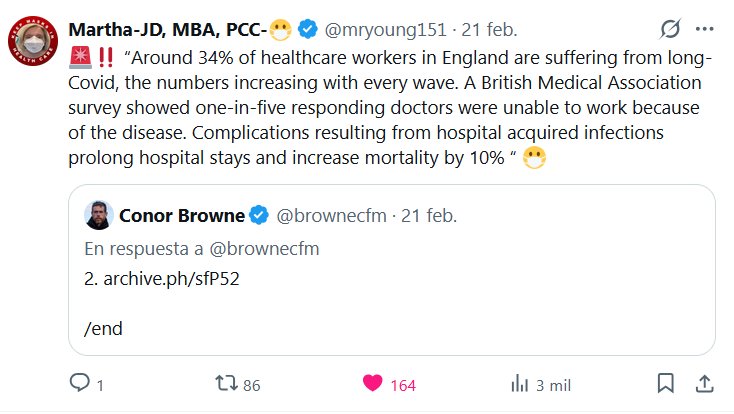This screenshot has width=734, height=414.
Task: Repost this tweet with retweet icon
Action: (x=227, y=384)
